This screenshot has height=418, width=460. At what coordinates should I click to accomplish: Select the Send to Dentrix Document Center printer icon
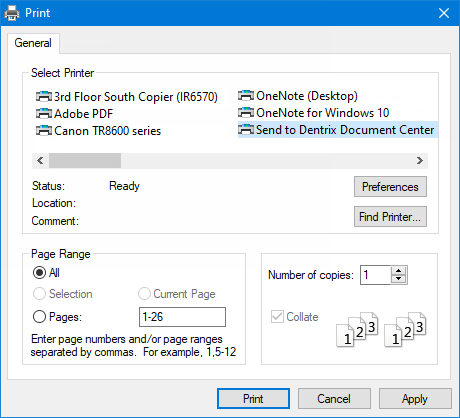click(x=246, y=130)
